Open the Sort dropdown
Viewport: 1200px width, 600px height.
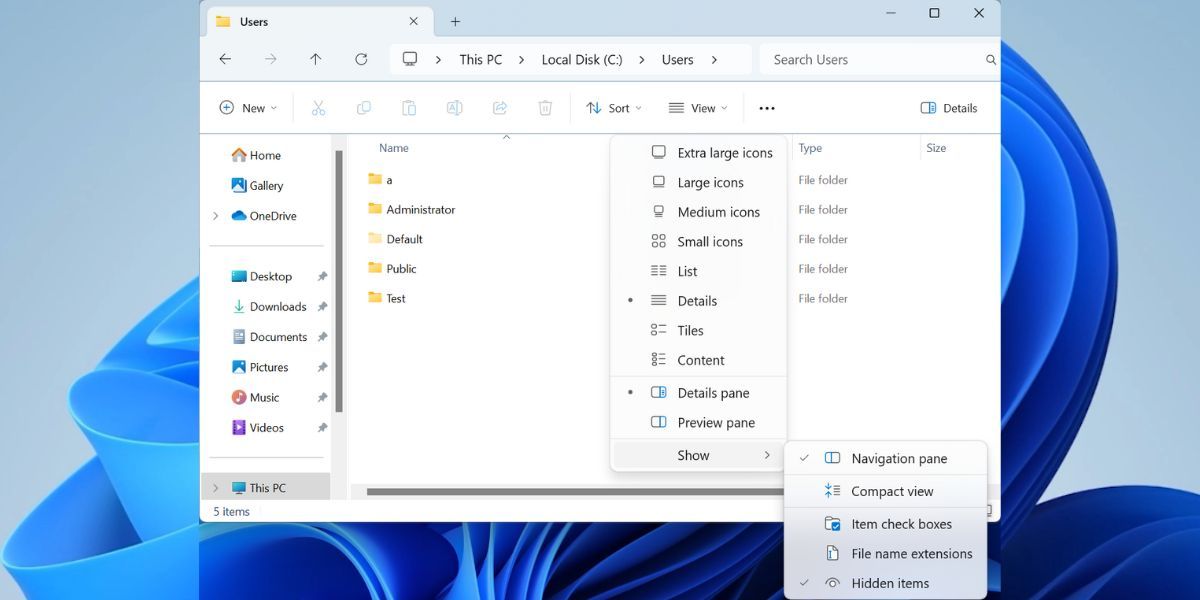tap(613, 107)
